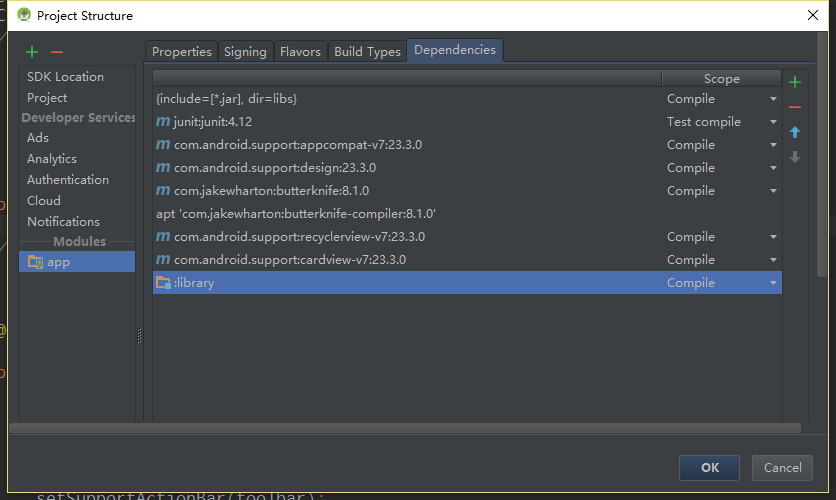The width and height of the screenshot is (836, 500).
Task: Move dependency down with gray arrow
Action: [795, 157]
